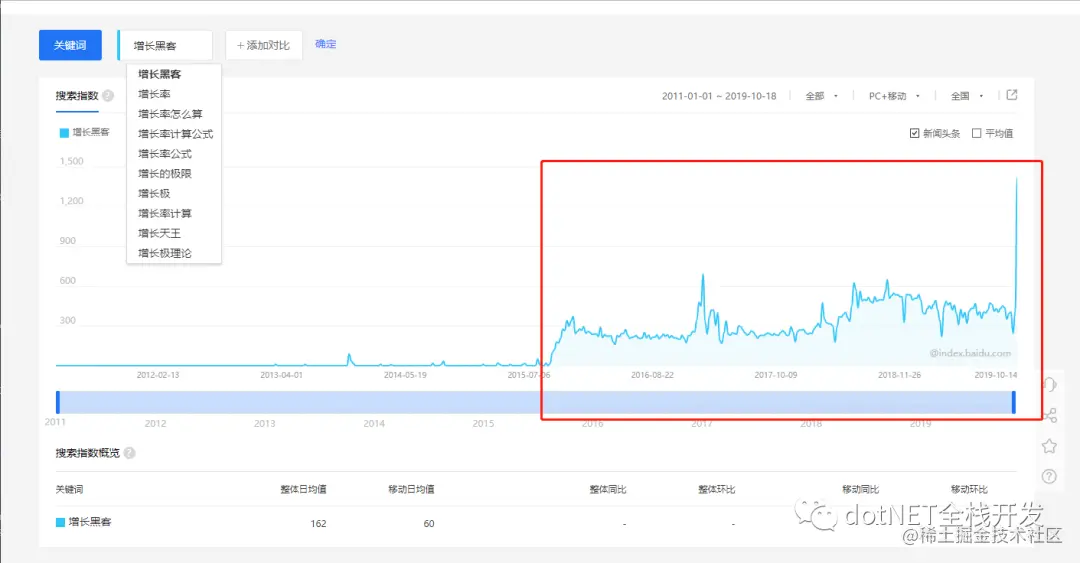Screen dimensions: 1080x563
Task: Click the star favorite icon in sidebar
Action: (x=1049, y=446)
